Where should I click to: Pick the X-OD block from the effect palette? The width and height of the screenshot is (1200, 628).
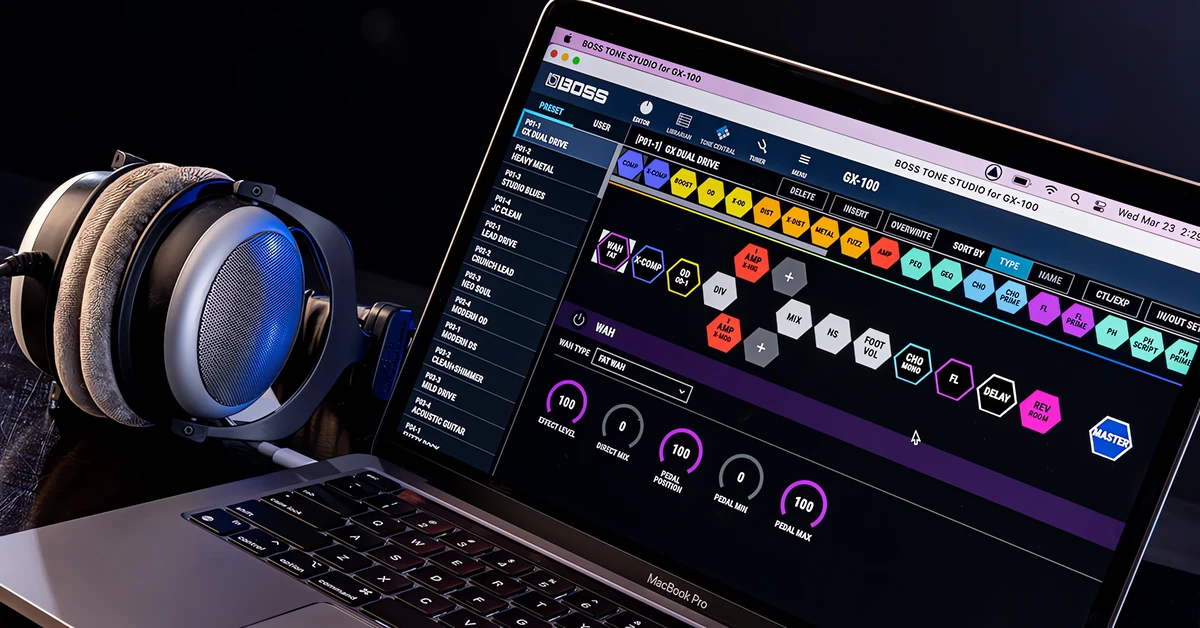tap(739, 201)
